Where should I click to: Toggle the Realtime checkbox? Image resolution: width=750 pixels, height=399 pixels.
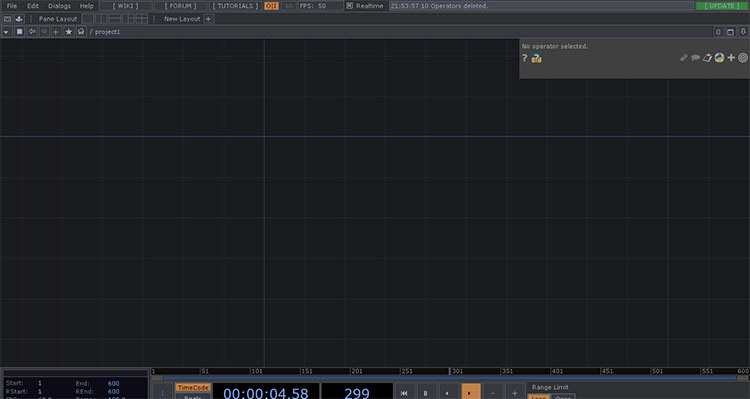click(350, 6)
